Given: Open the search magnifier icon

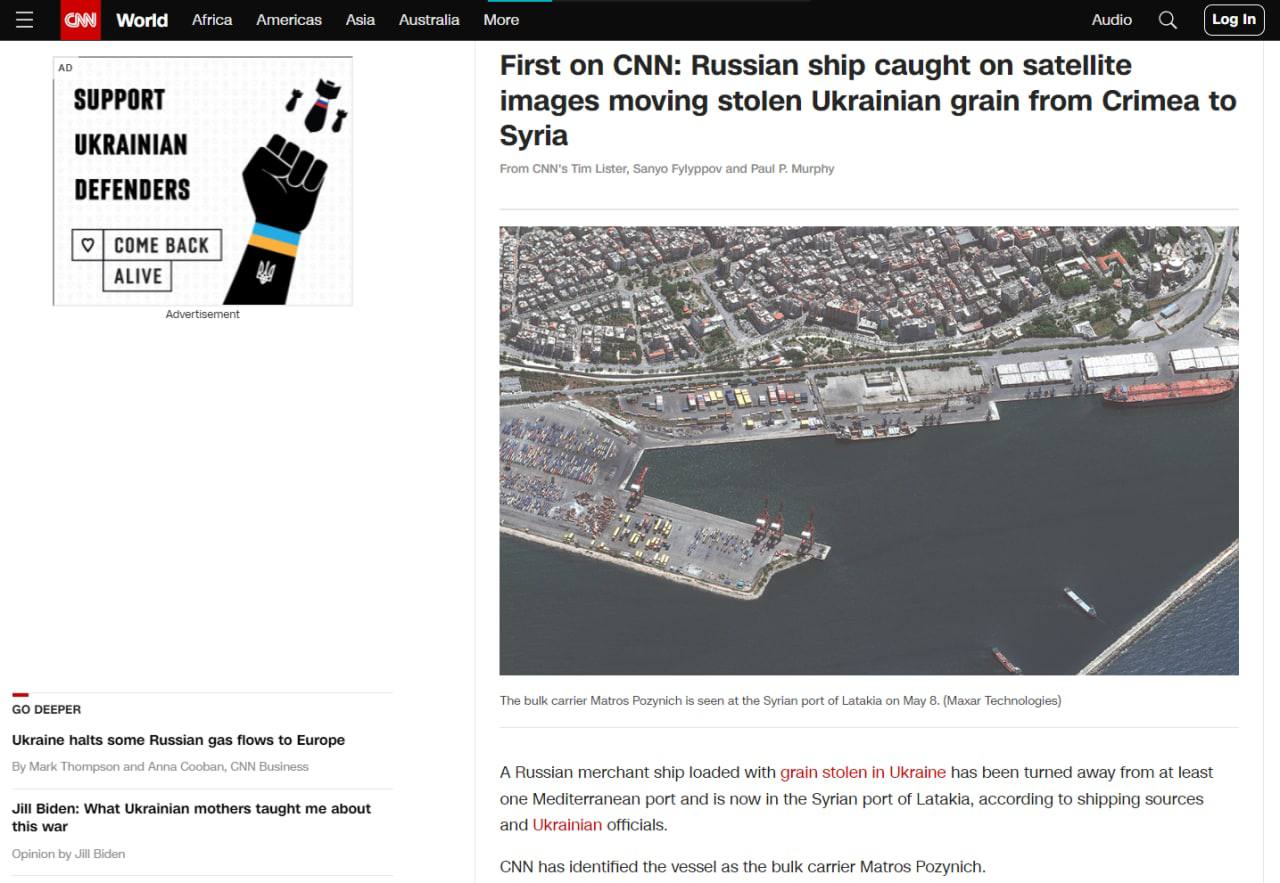Looking at the screenshot, I should tap(1167, 20).
